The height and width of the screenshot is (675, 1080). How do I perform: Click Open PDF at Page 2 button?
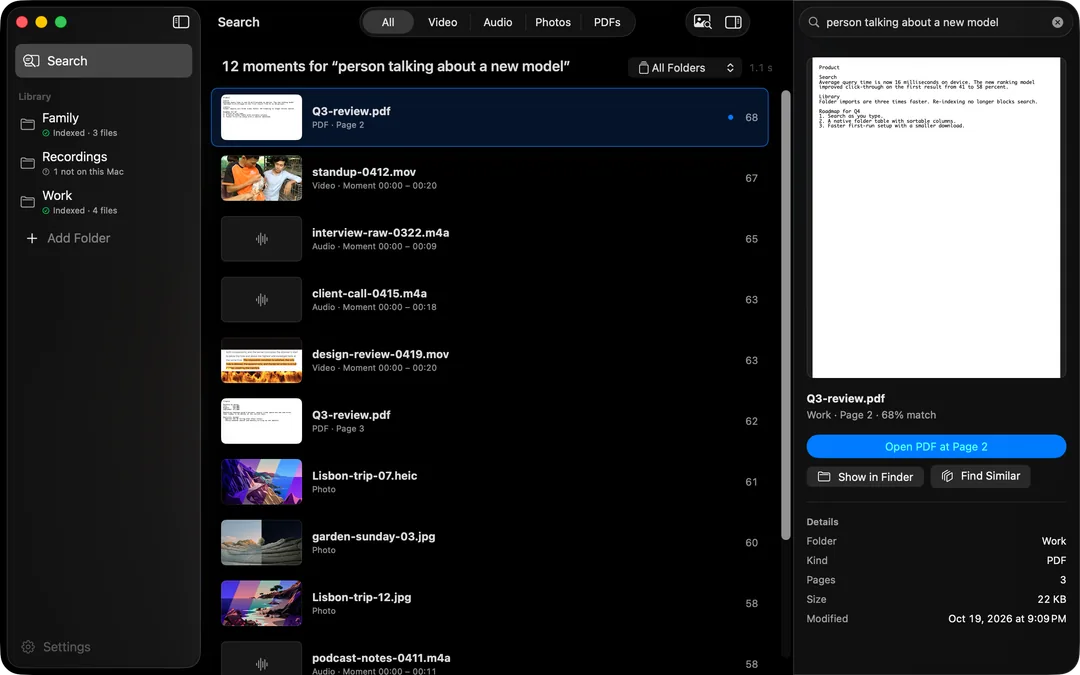click(936, 446)
